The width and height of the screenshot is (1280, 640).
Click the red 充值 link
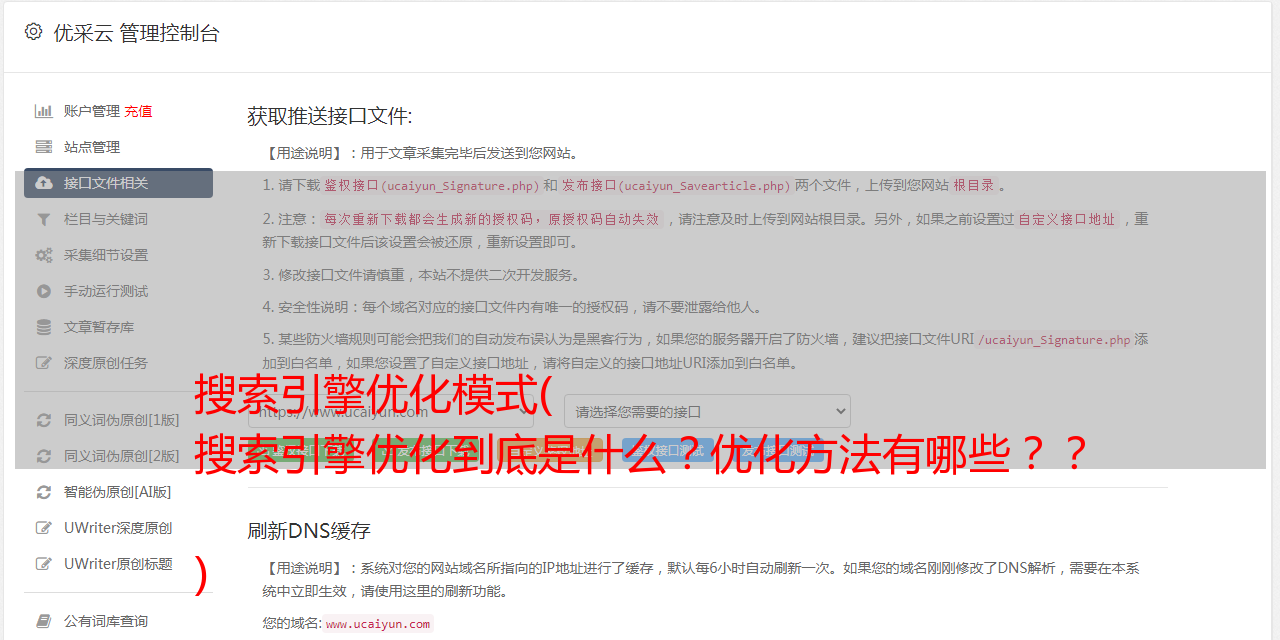point(138,111)
